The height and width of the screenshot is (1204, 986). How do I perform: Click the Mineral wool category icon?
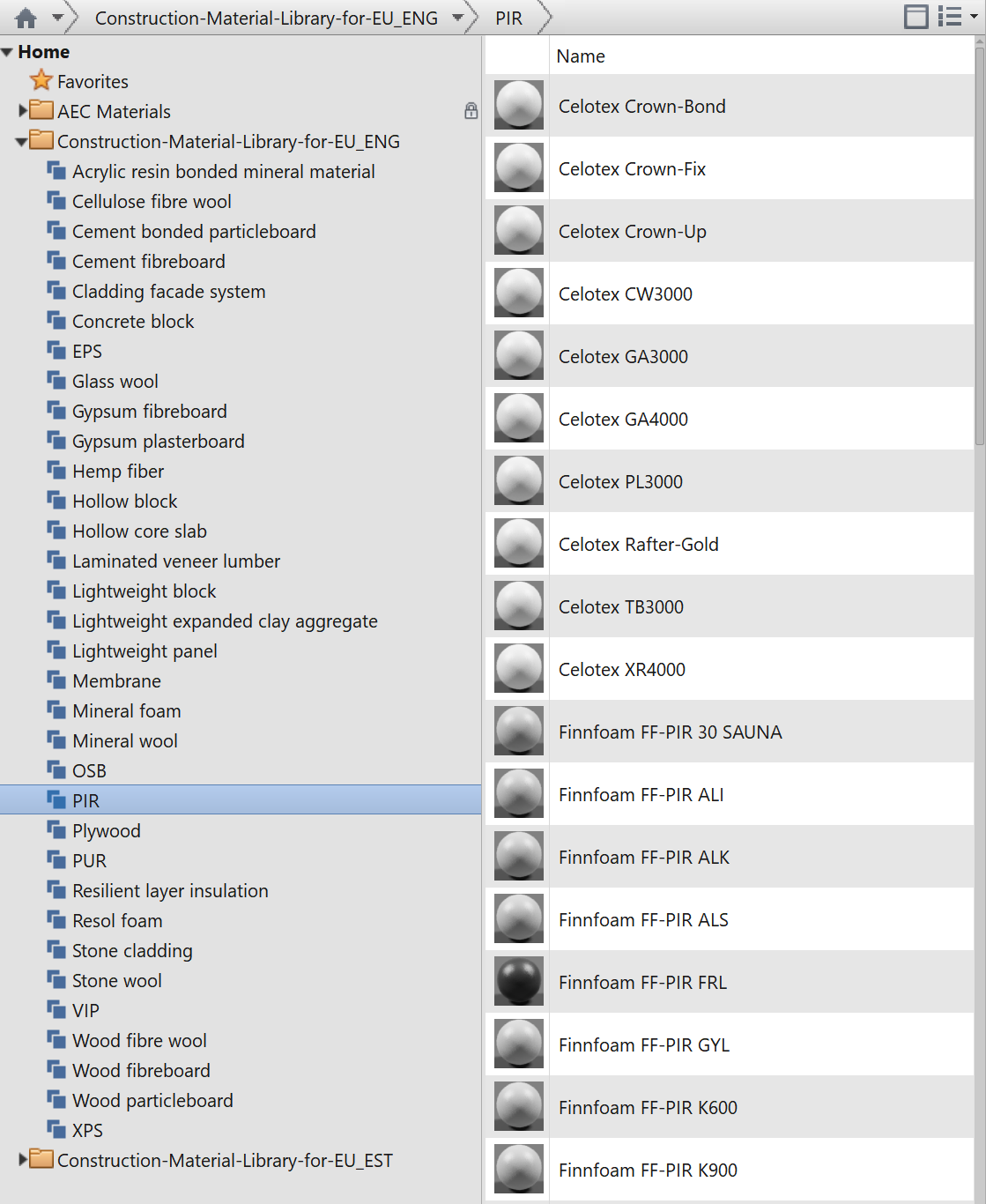pyautogui.click(x=56, y=740)
